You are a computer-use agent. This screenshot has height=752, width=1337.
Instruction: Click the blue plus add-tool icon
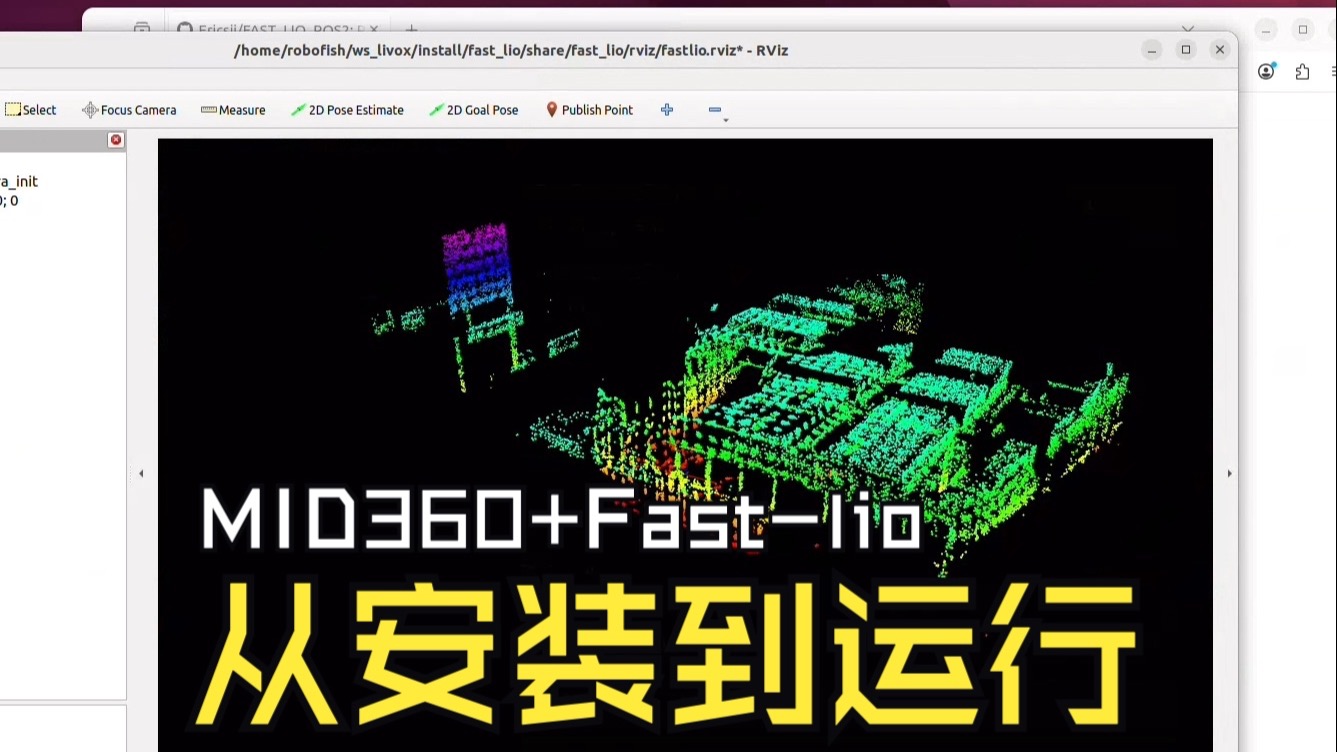click(667, 110)
